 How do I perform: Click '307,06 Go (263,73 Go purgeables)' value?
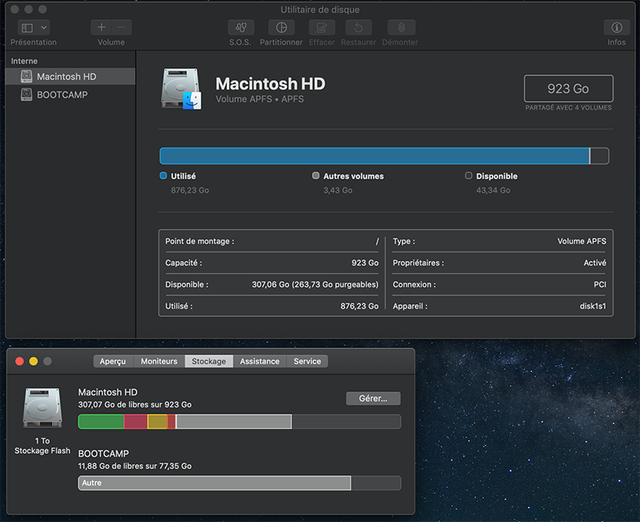pyautogui.click(x=315, y=284)
